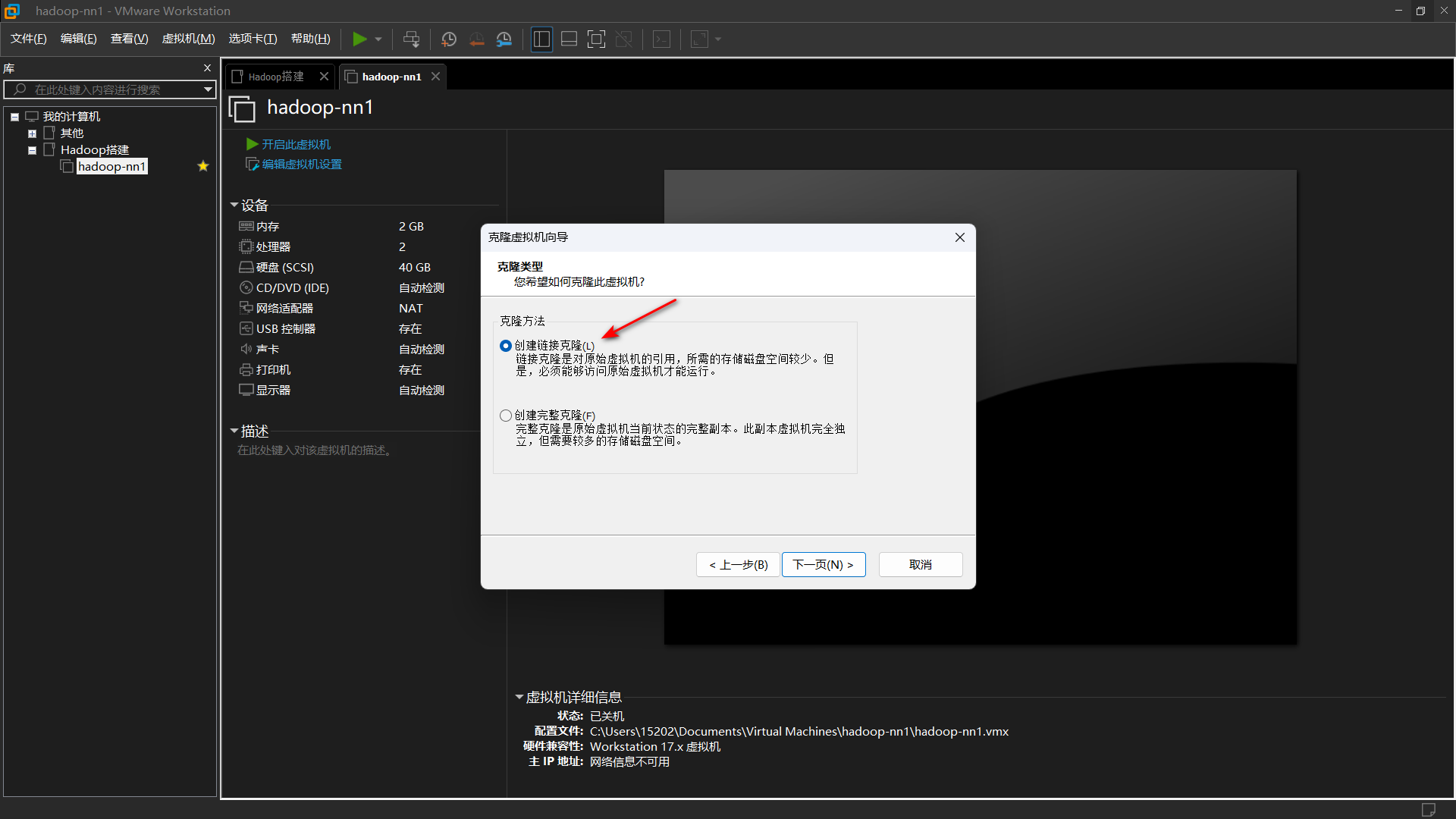The height and width of the screenshot is (819, 1456).
Task: Open the power options dropdown arrow
Action: pyautogui.click(x=378, y=39)
